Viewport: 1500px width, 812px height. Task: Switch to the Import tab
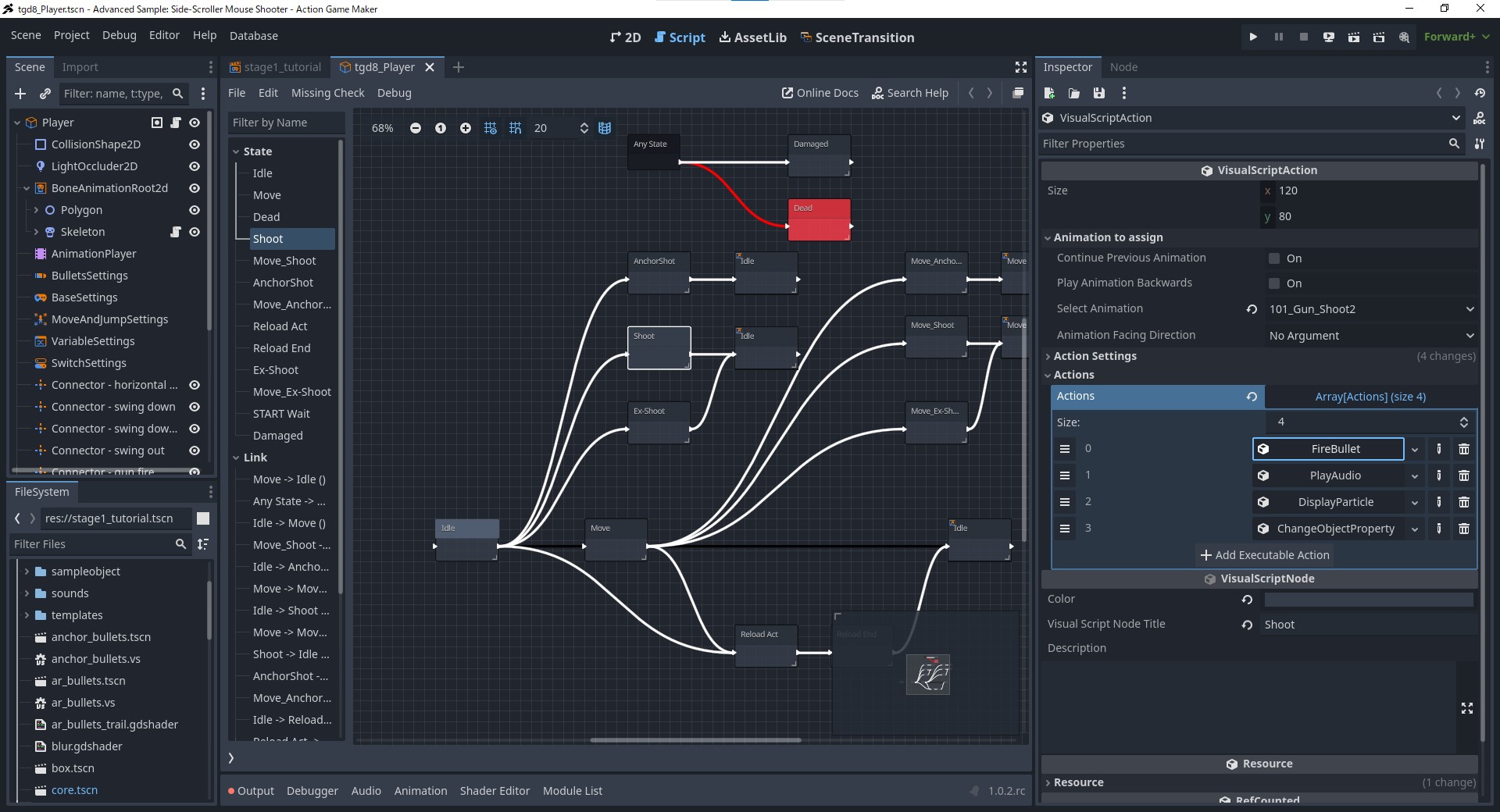[x=80, y=67]
